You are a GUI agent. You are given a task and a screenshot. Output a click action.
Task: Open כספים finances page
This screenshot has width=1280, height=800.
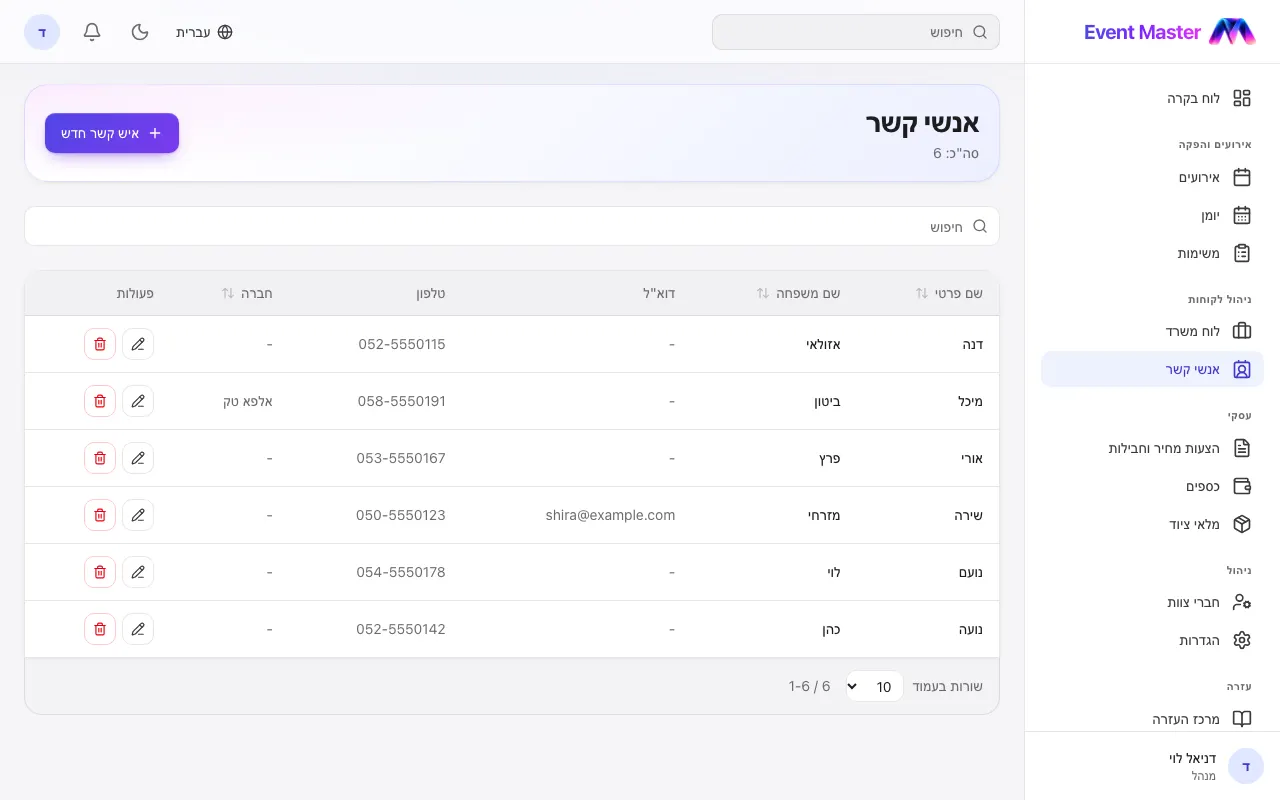click(x=1152, y=486)
